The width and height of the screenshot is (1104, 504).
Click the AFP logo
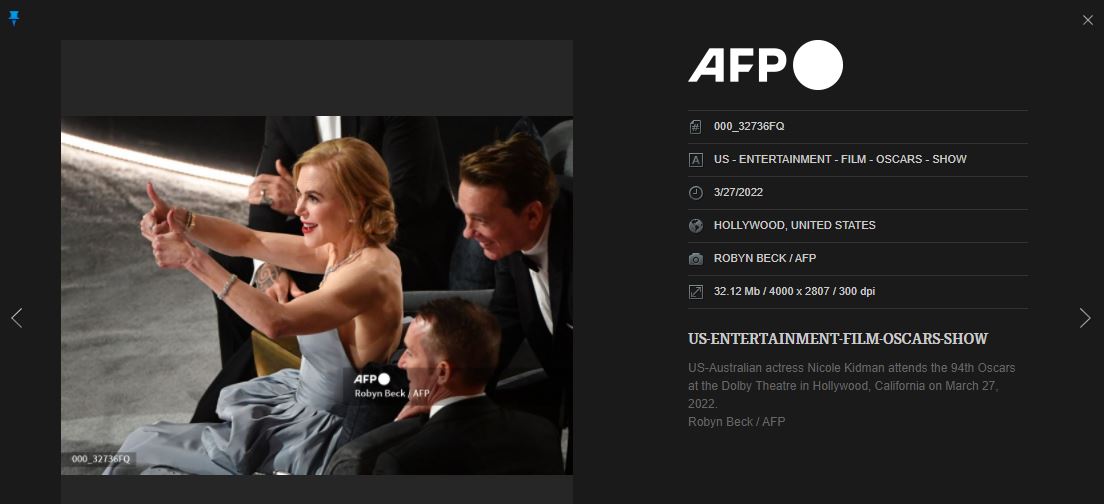click(x=765, y=66)
